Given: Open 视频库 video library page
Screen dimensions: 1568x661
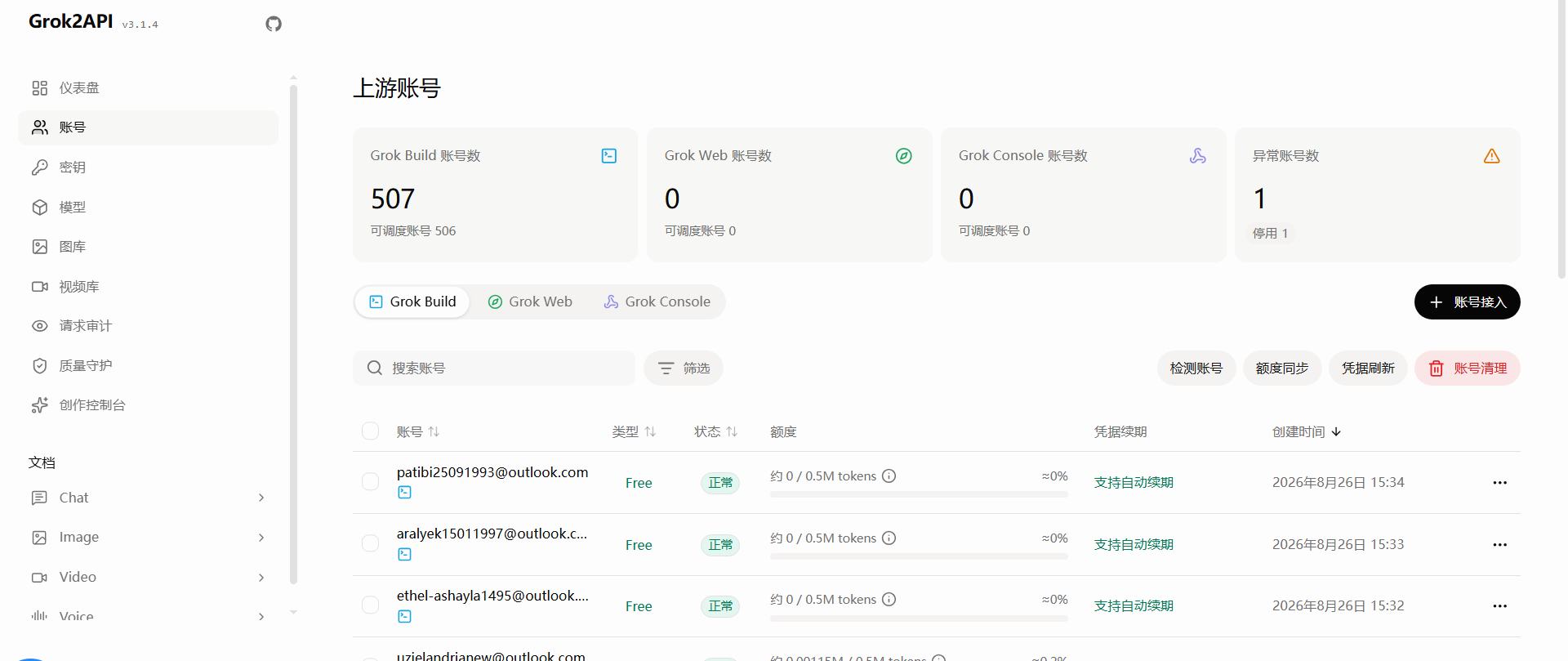Looking at the screenshot, I should [148, 286].
